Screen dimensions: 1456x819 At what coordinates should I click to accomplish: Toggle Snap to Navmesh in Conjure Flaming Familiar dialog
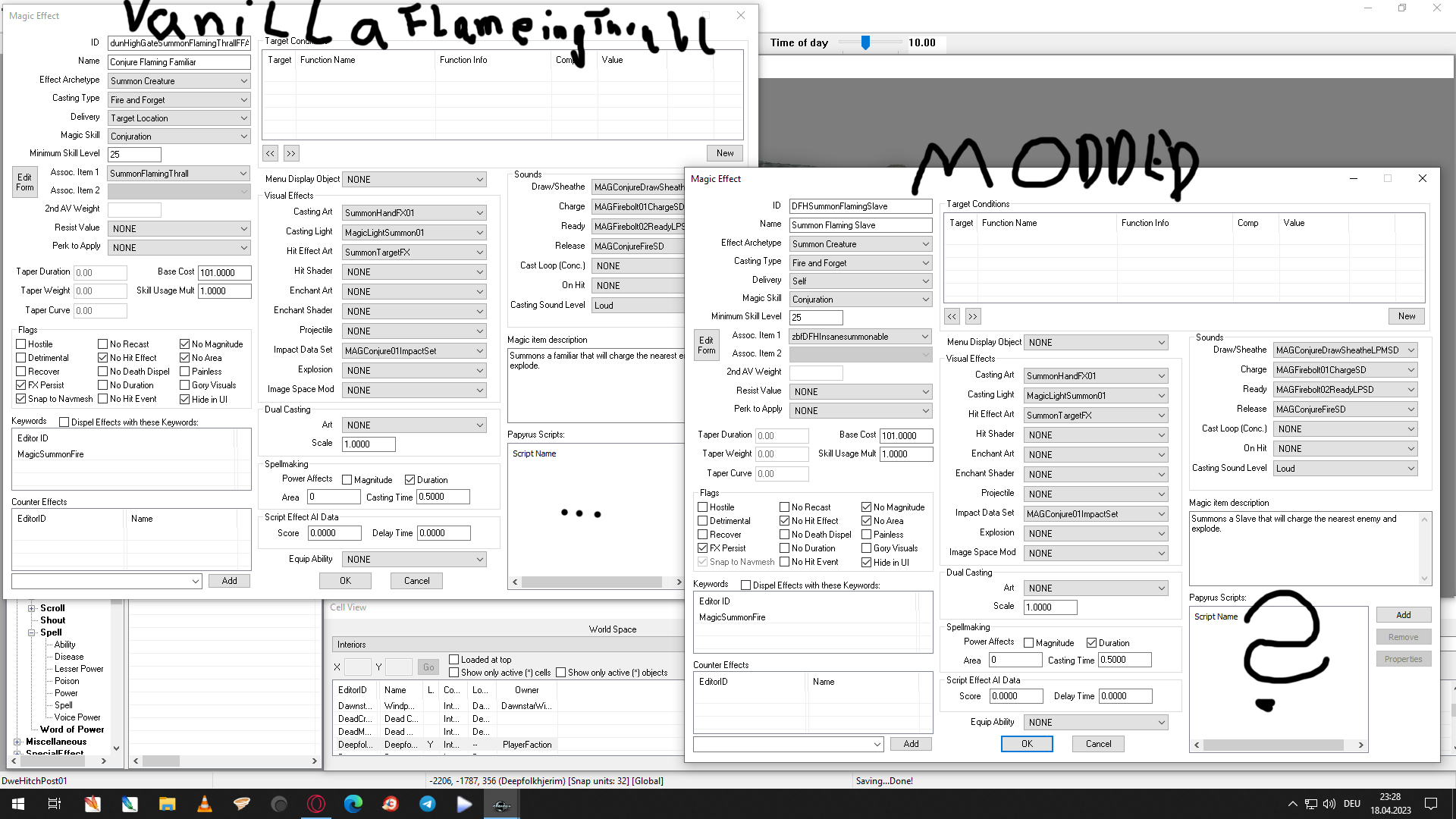[21, 399]
